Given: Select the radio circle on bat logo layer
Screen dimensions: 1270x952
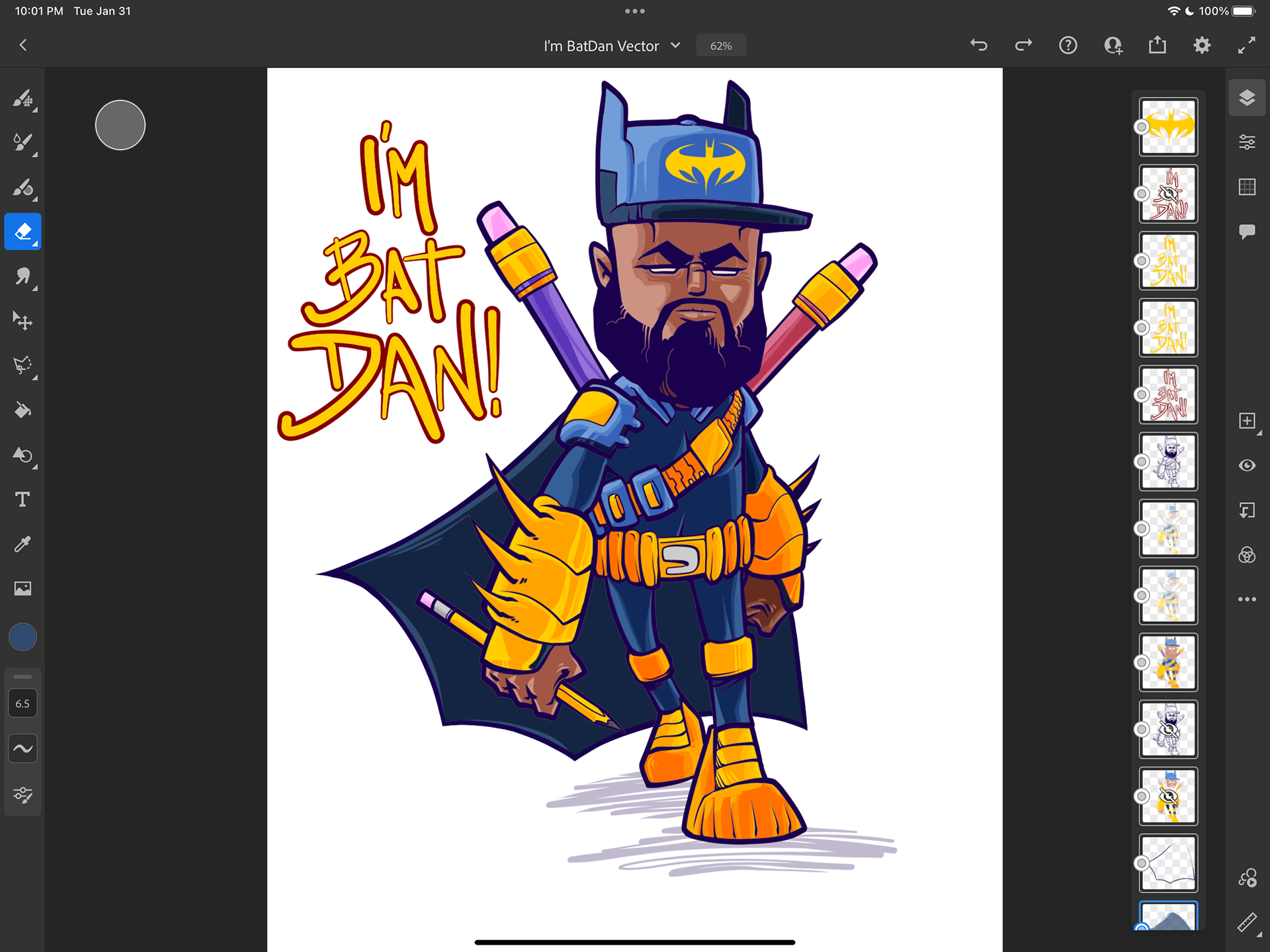Looking at the screenshot, I should [1142, 127].
